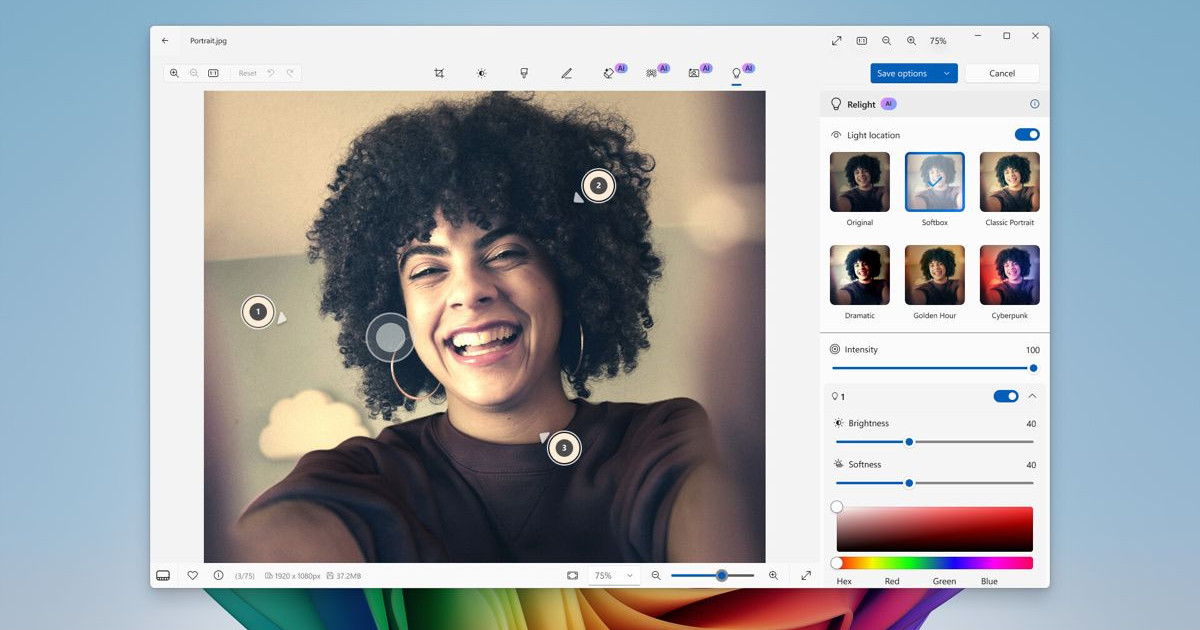Undo the last edit
The image size is (1200, 630).
point(270,73)
